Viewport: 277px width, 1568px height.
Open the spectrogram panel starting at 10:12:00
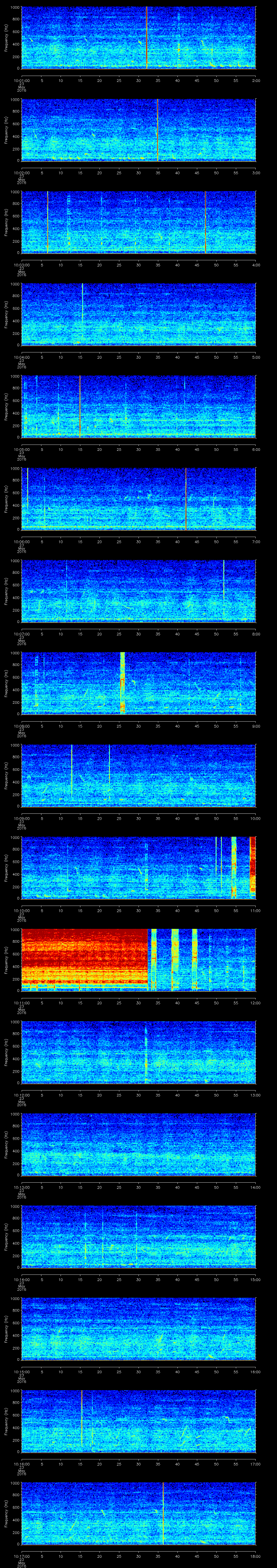click(139, 1052)
